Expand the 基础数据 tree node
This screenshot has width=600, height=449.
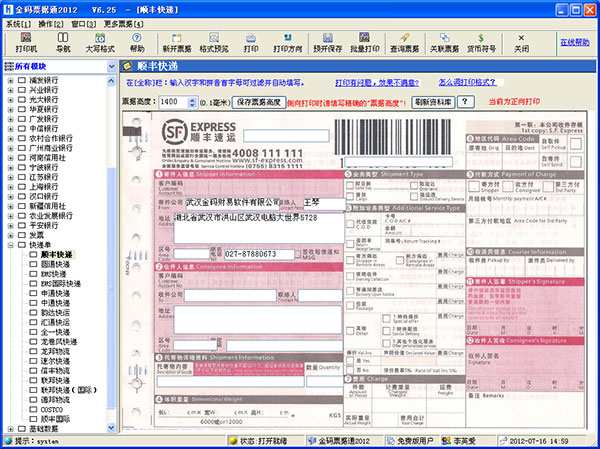11,429
